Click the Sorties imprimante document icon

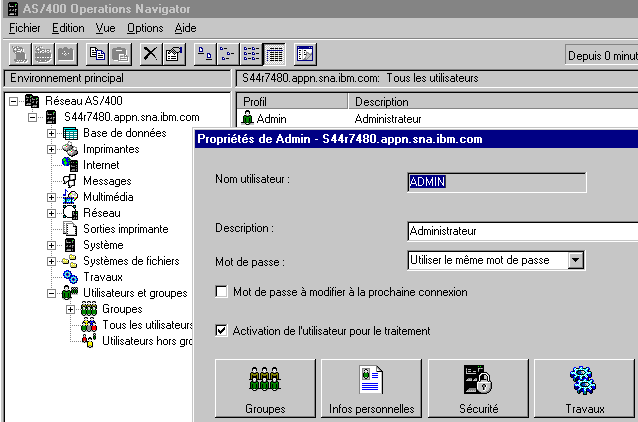[x=70, y=229]
